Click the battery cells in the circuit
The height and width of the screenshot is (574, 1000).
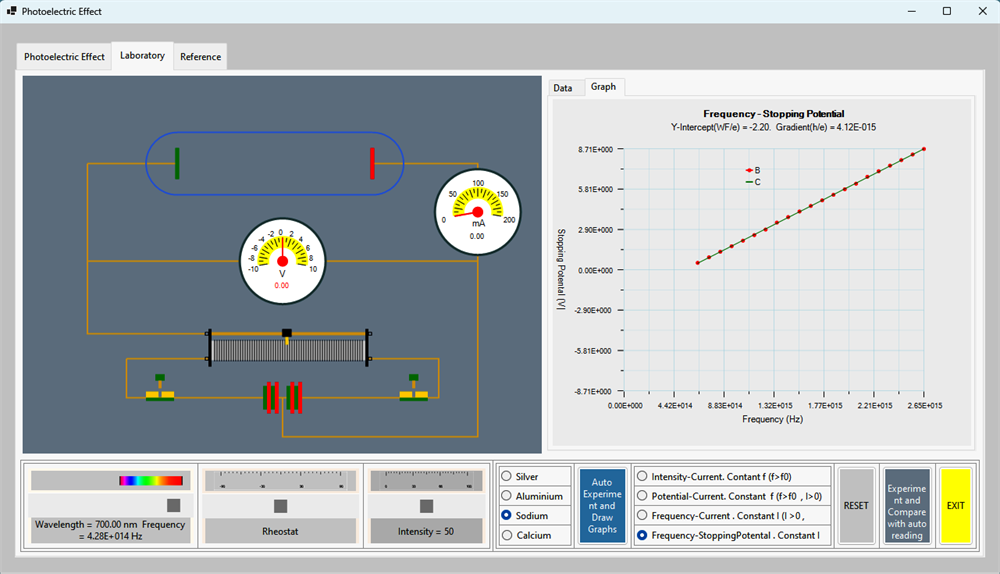coord(283,398)
